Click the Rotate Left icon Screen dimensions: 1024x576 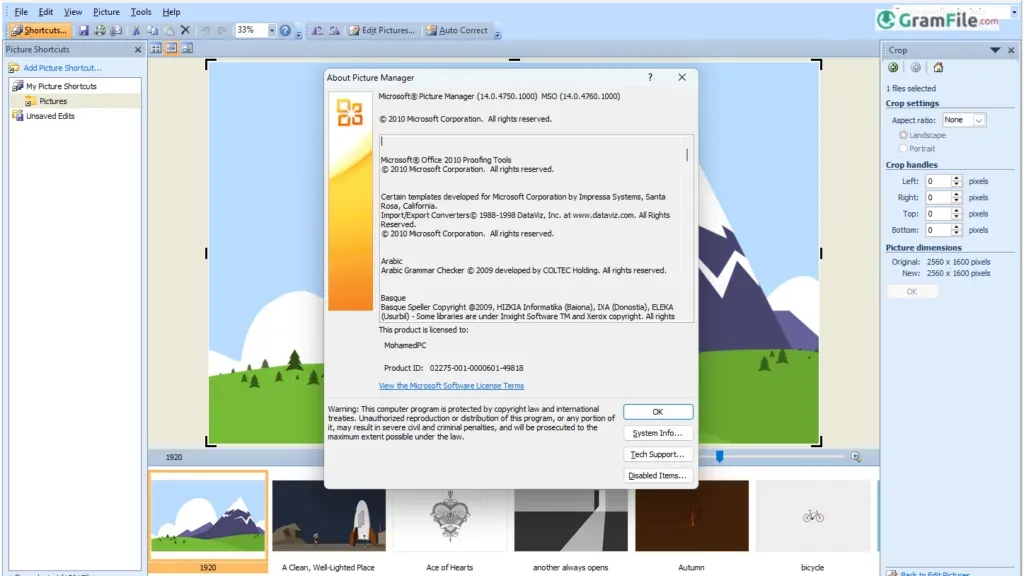[x=317, y=30]
